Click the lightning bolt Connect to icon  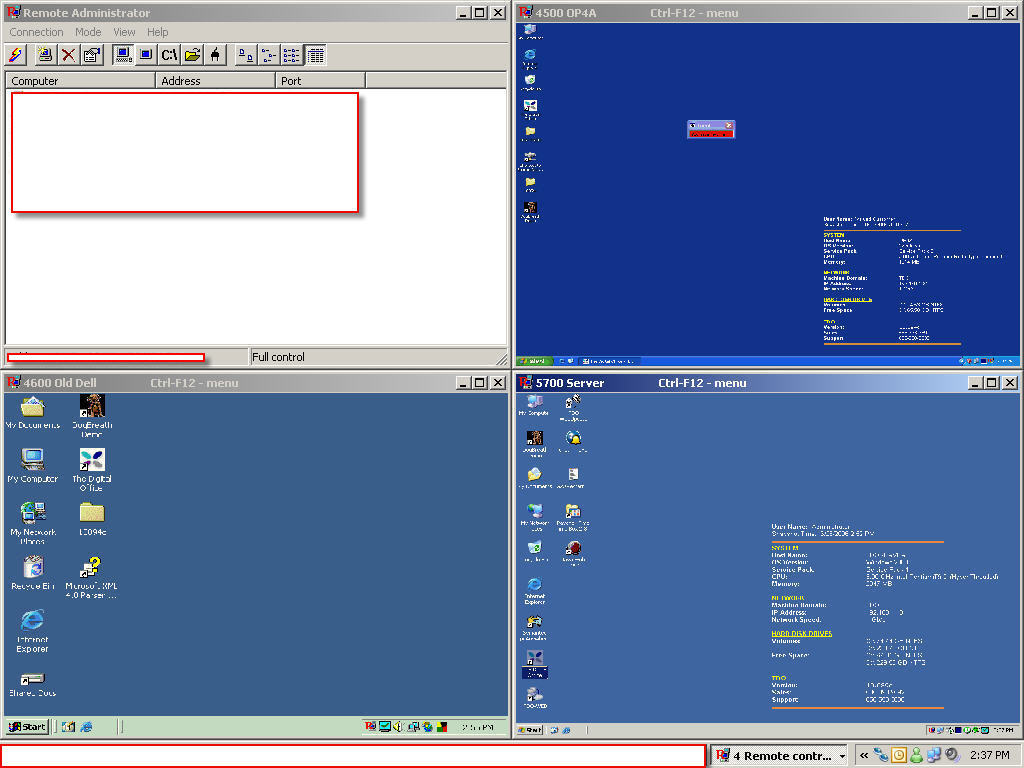coord(16,55)
